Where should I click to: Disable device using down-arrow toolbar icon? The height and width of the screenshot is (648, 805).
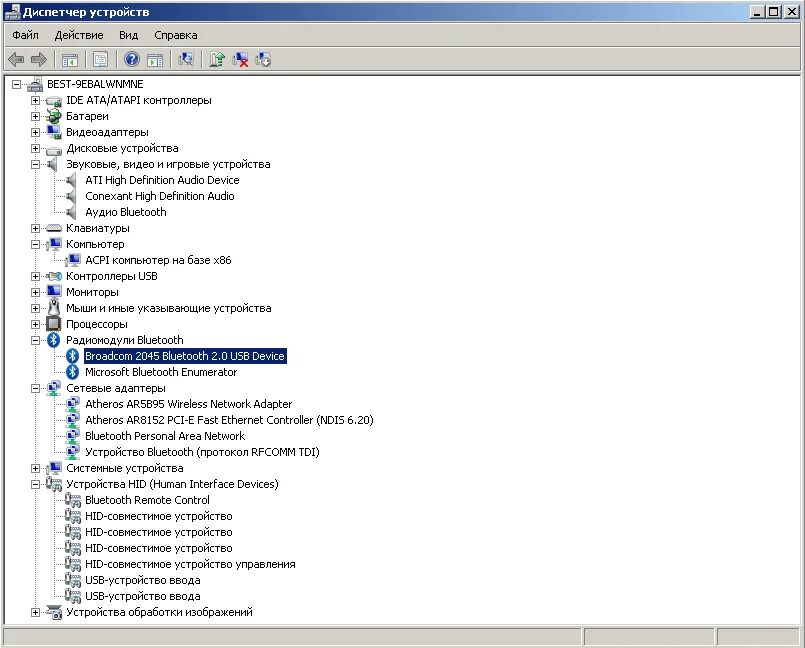(263, 60)
